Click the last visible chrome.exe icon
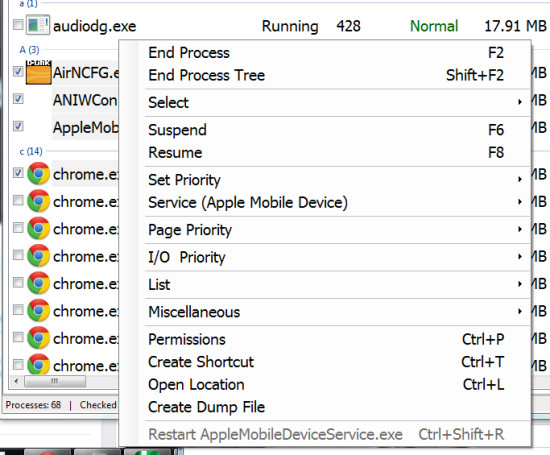 (39, 364)
